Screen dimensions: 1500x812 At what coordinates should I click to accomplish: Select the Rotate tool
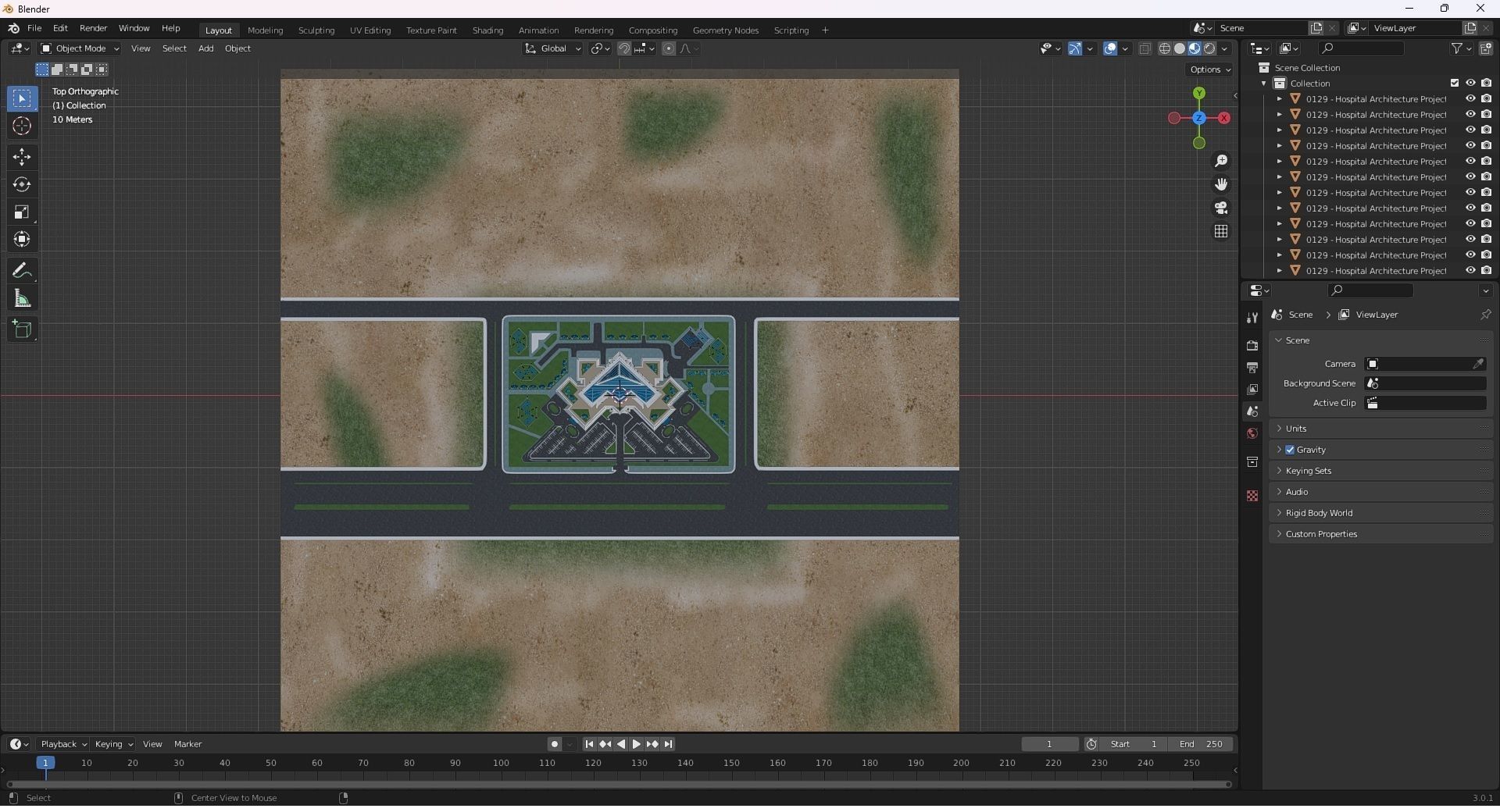coord(22,184)
